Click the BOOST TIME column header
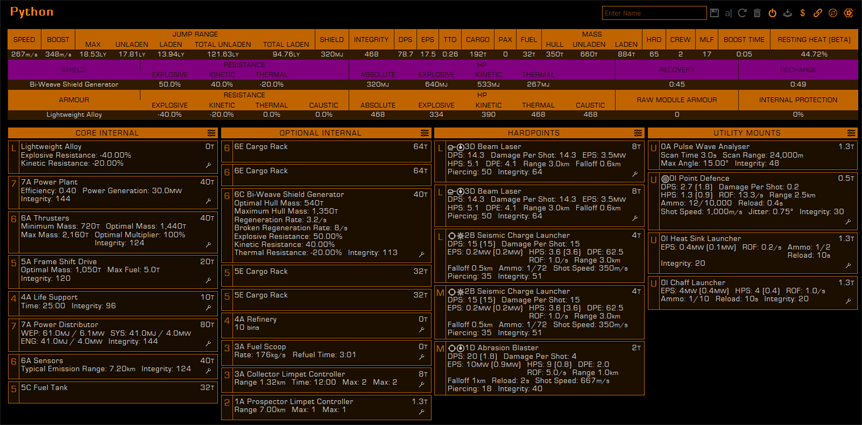862x425 pixels. [744, 40]
